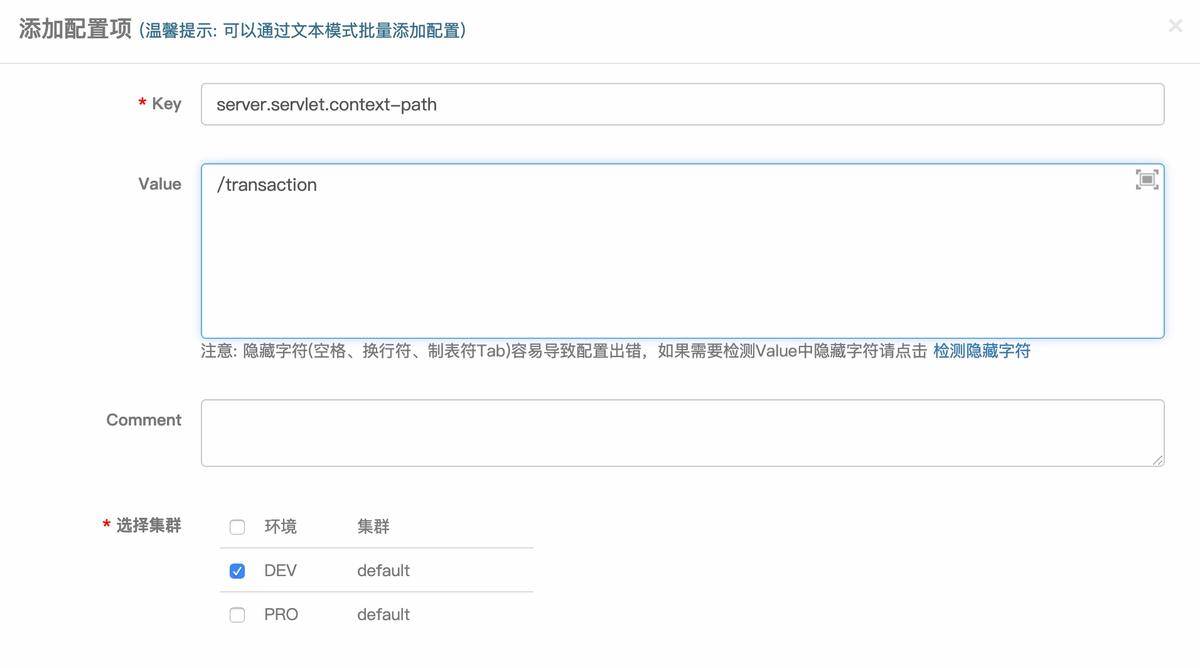Click the DEV environment row

tap(279, 569)
